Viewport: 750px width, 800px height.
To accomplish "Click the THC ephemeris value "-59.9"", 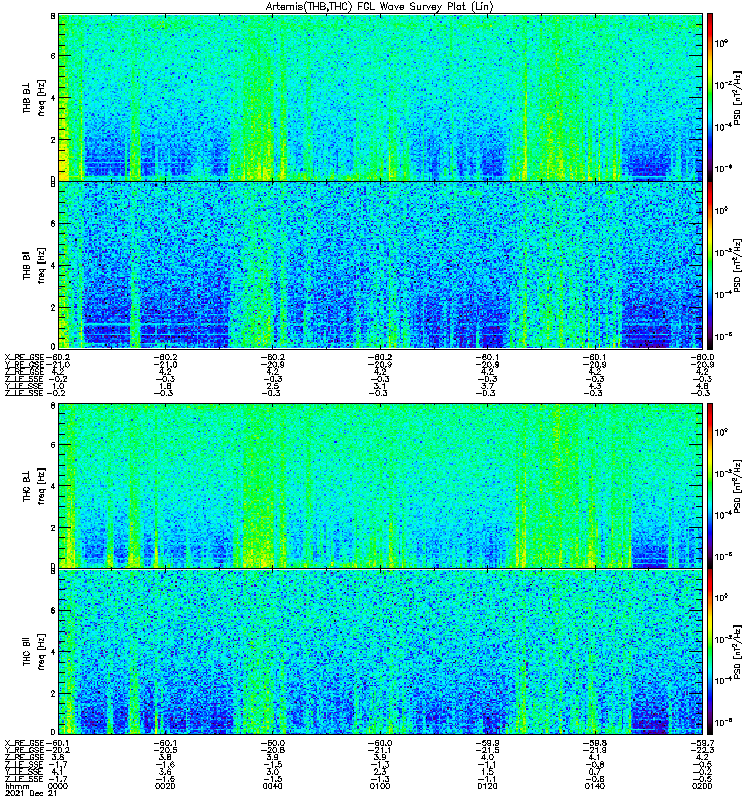I will (x=487, y=743).
